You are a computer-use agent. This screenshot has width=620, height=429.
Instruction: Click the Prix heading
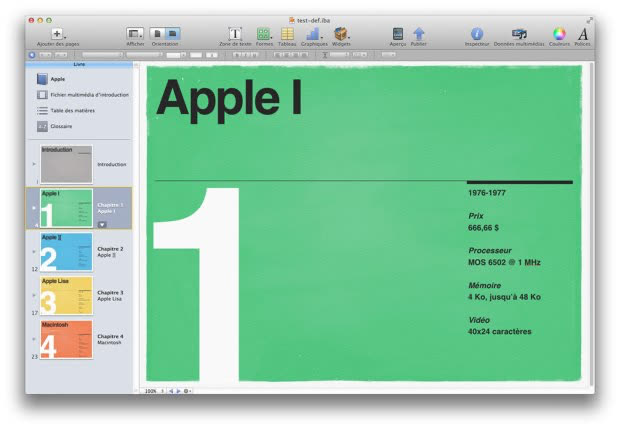pyautogui.click(x=476, y=216)
